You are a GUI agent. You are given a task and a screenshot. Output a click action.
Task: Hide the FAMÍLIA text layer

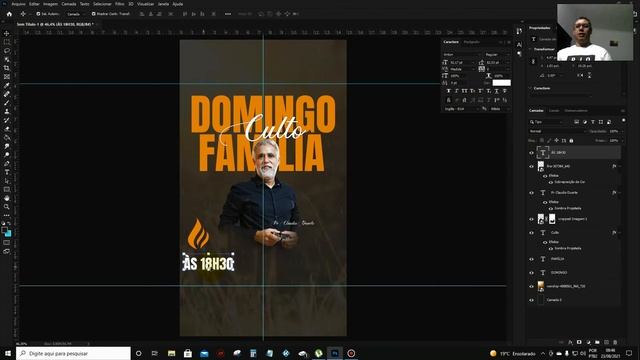531,259
